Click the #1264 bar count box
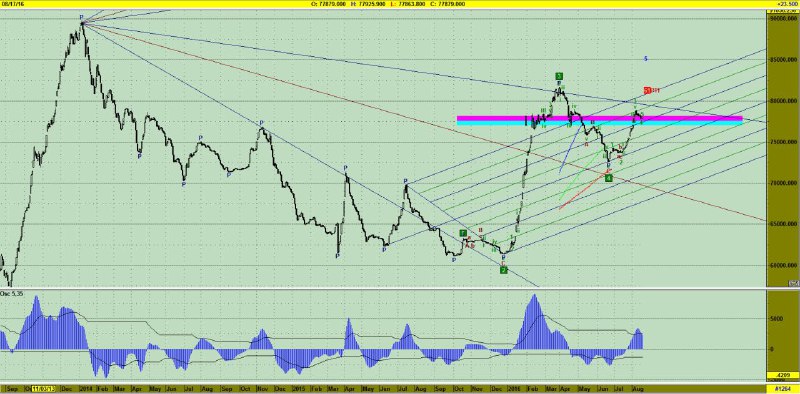Screen dimensions: 800x394 (783, 389)
